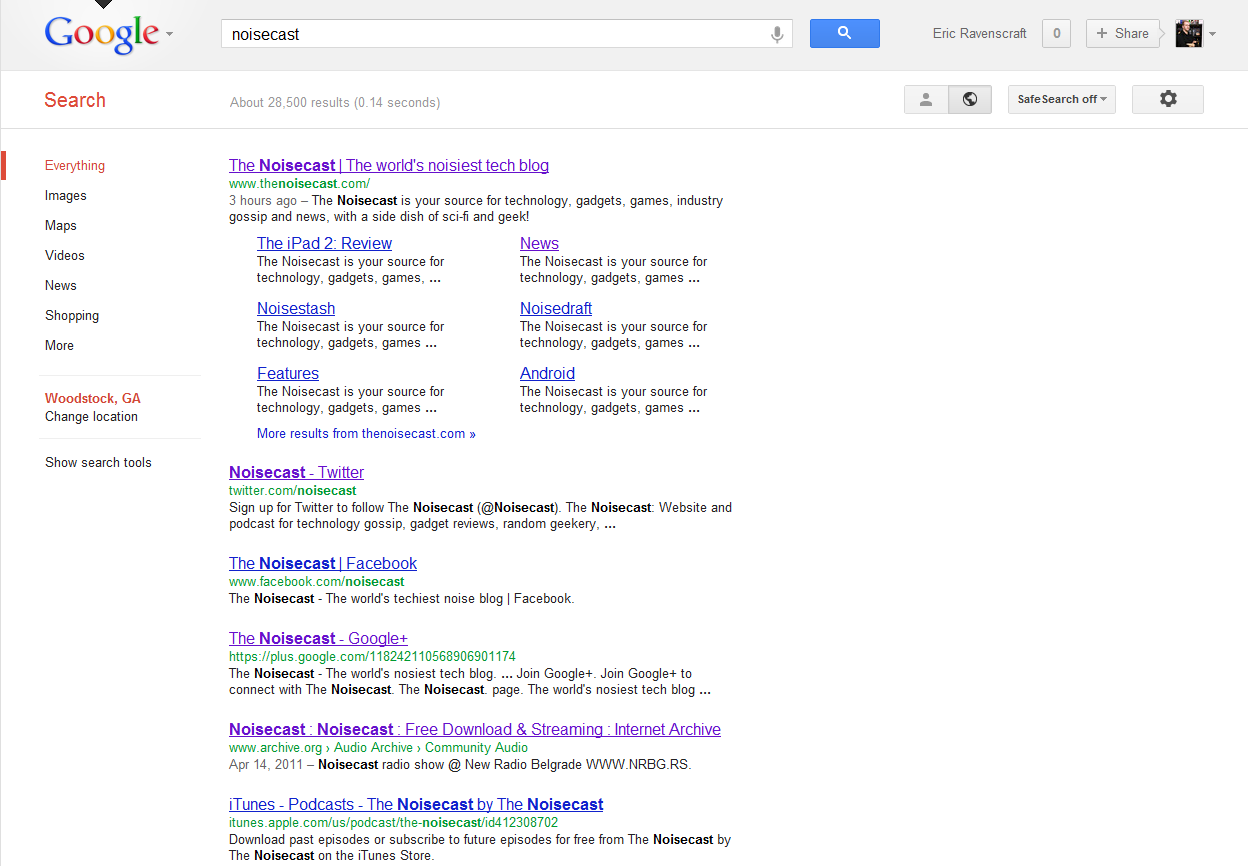1248x866 pixels.
Task: Hide personal results with globe icon
Action: pyautogui.click(x=969, y=99)
